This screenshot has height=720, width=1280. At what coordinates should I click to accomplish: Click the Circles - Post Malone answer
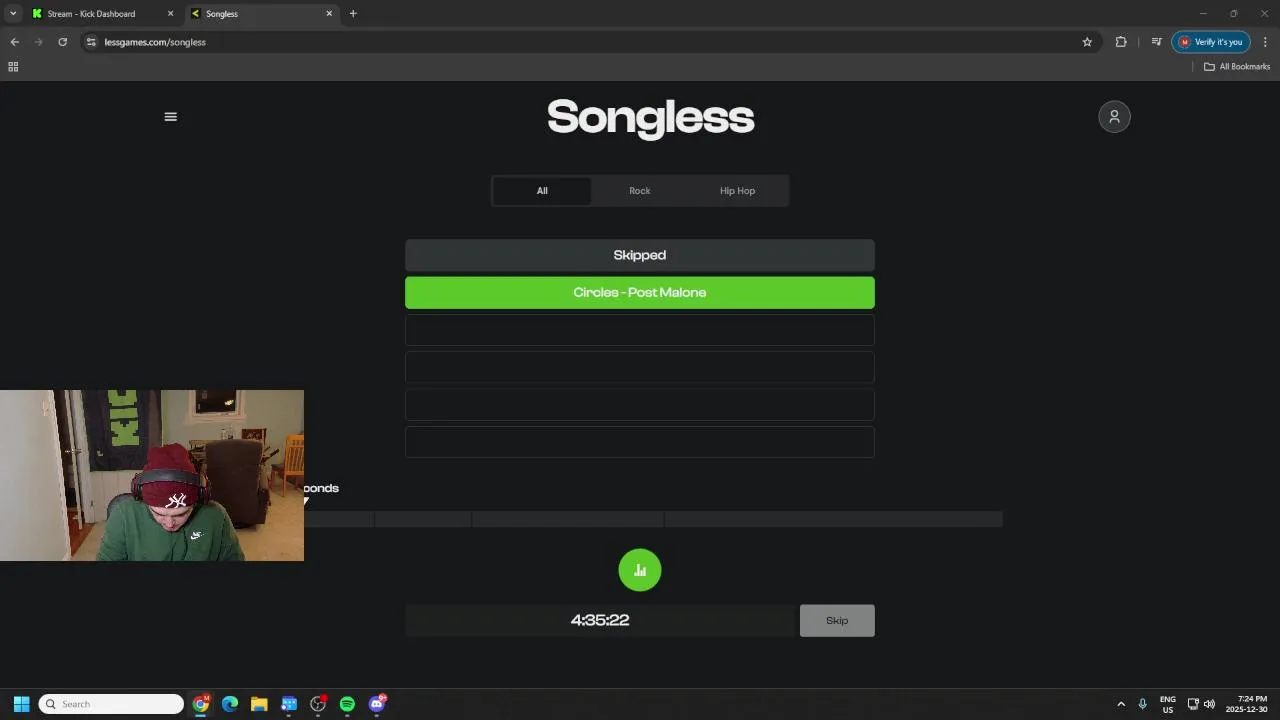[640, 293]
